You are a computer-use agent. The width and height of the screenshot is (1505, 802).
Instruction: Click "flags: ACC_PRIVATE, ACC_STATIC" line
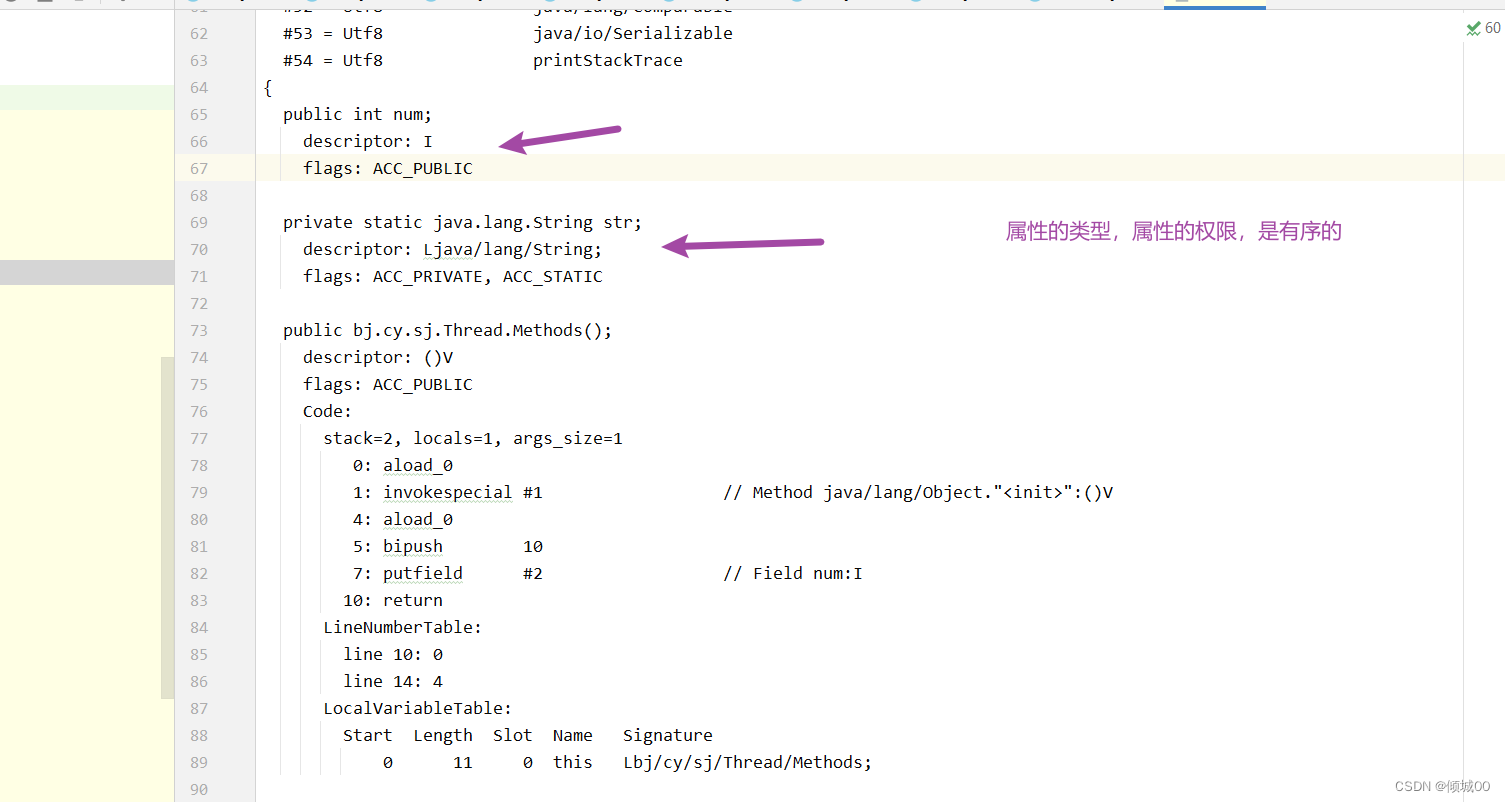tap(453, 276)
